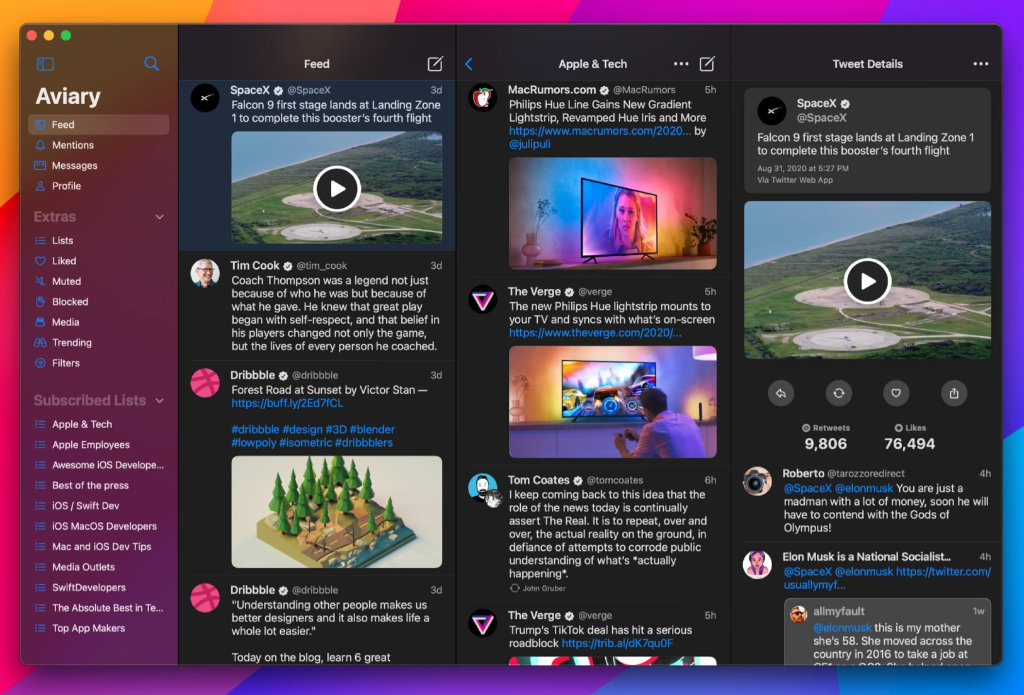Open the theverge.com link
Image resolution: width=1024 pixels, height=695 pixels.
point(595,332)
